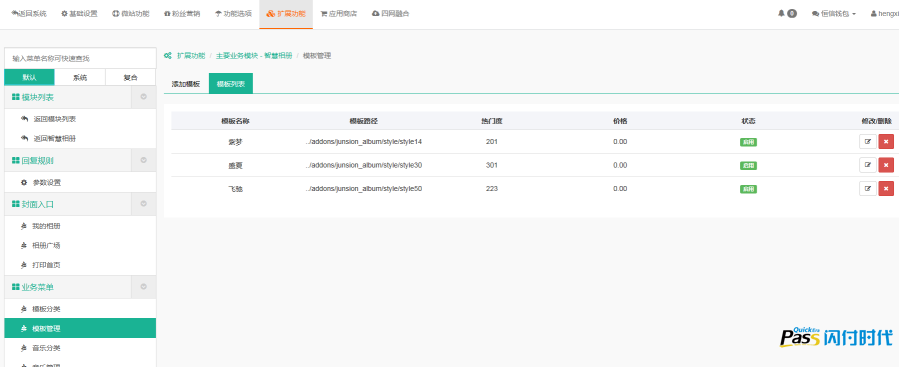Open 粉丝营销 in top navigation
This screenshot has width=899, height=367.
point(182,13)
